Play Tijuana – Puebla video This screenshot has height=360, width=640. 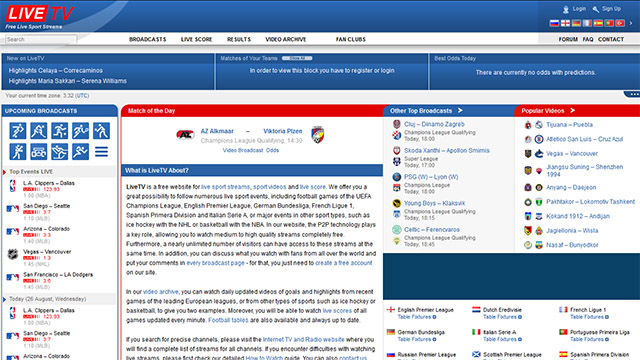(569, 125)
